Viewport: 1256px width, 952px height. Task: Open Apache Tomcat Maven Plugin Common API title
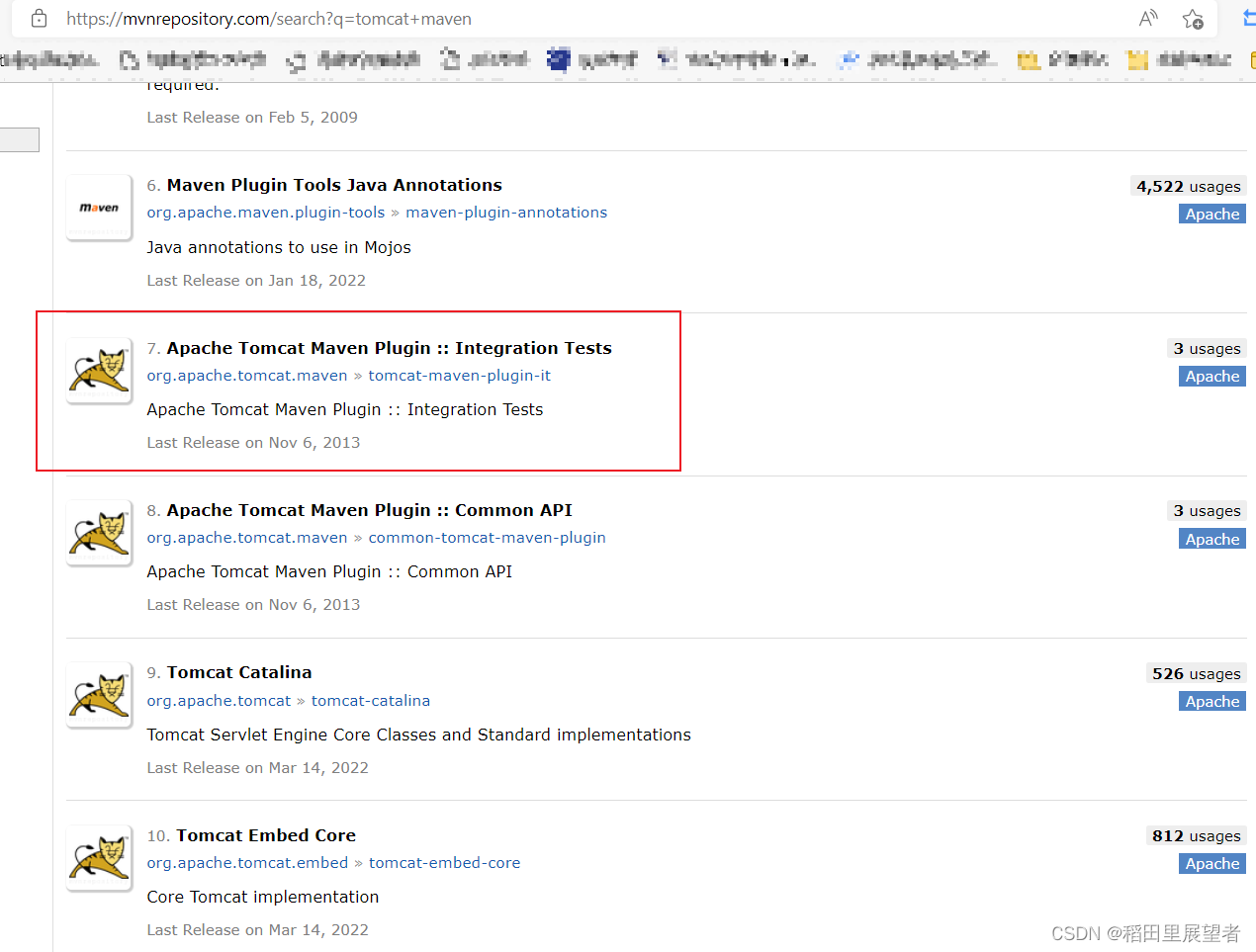coord(370,510)
